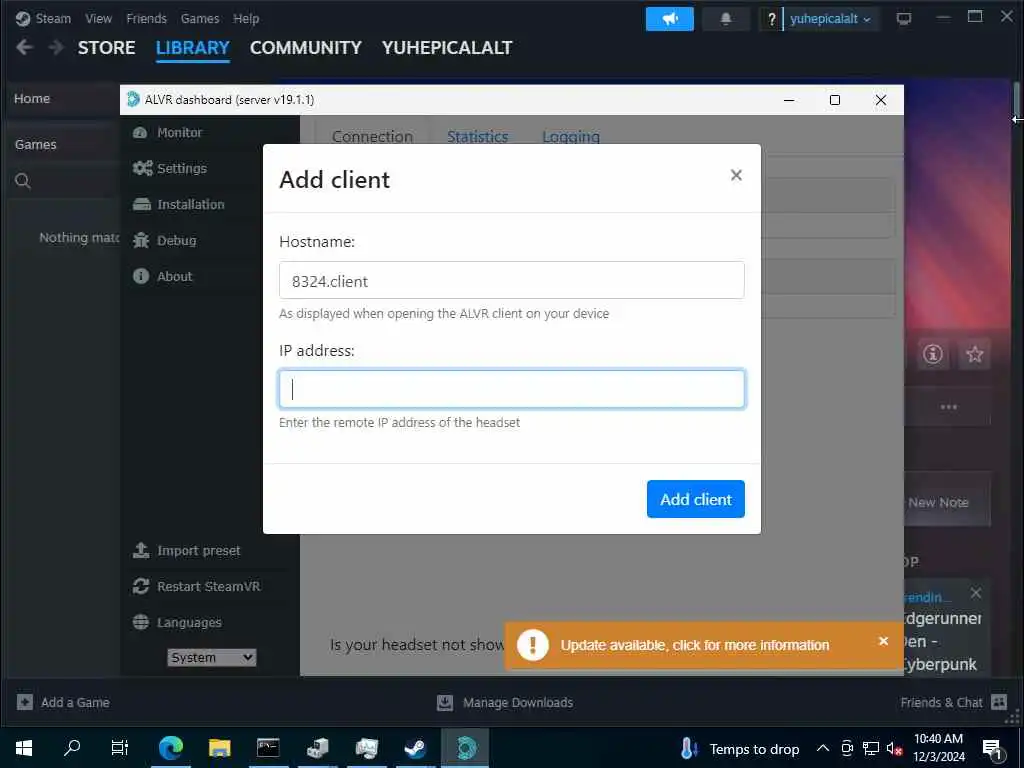Click the Steam question mark icon
Image resolution: width=1024 pixels, height=768 pixels.
pos(771,19)
